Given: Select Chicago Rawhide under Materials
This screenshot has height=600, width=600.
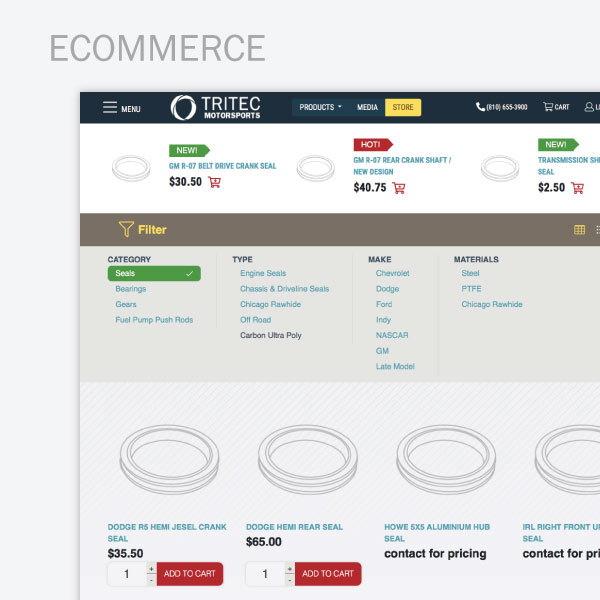Looking at the screenshot, I should (492, 305).
